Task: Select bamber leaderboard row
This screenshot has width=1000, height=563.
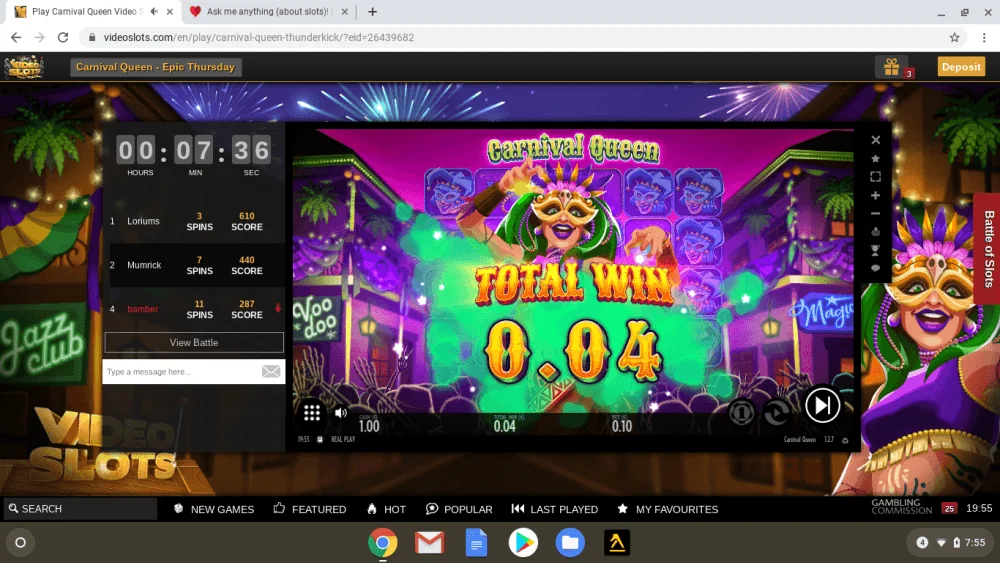Action: click(194, 309)
